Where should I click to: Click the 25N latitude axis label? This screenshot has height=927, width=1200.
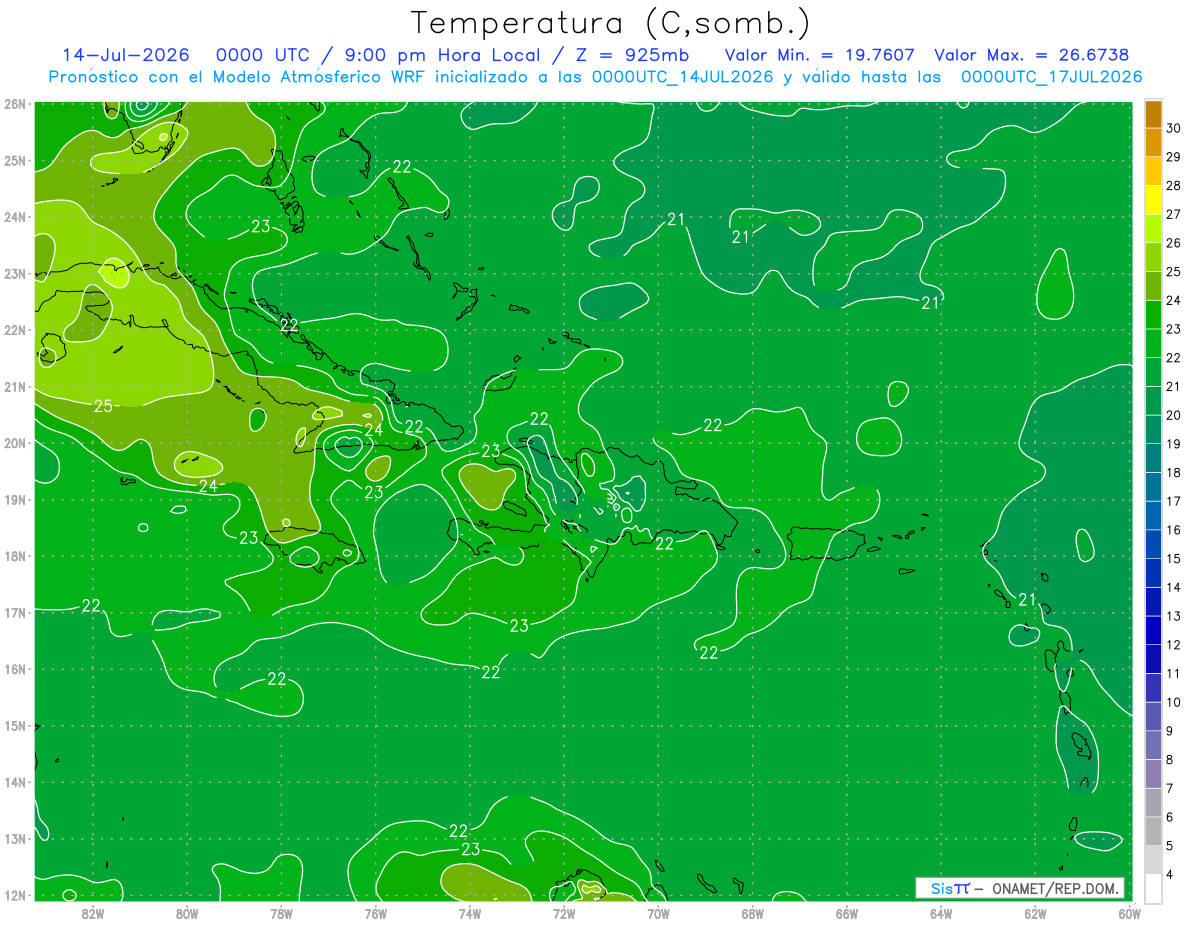15,160
